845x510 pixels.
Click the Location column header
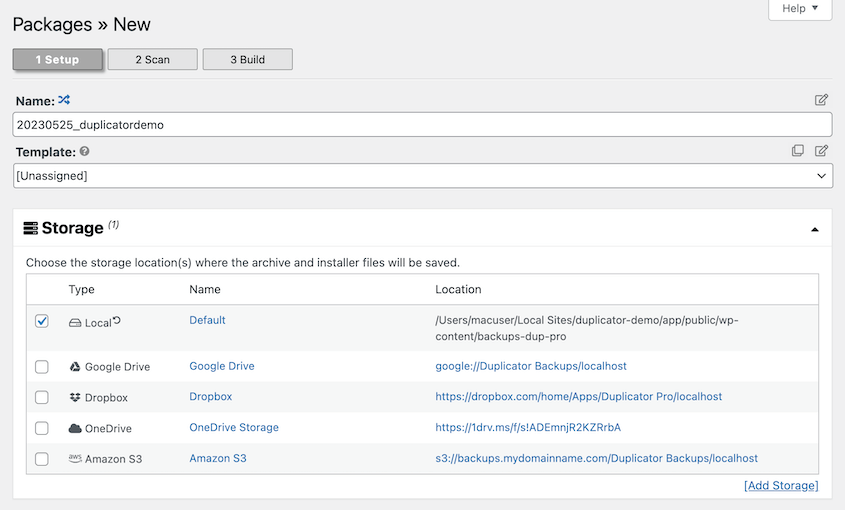[458, 290]
